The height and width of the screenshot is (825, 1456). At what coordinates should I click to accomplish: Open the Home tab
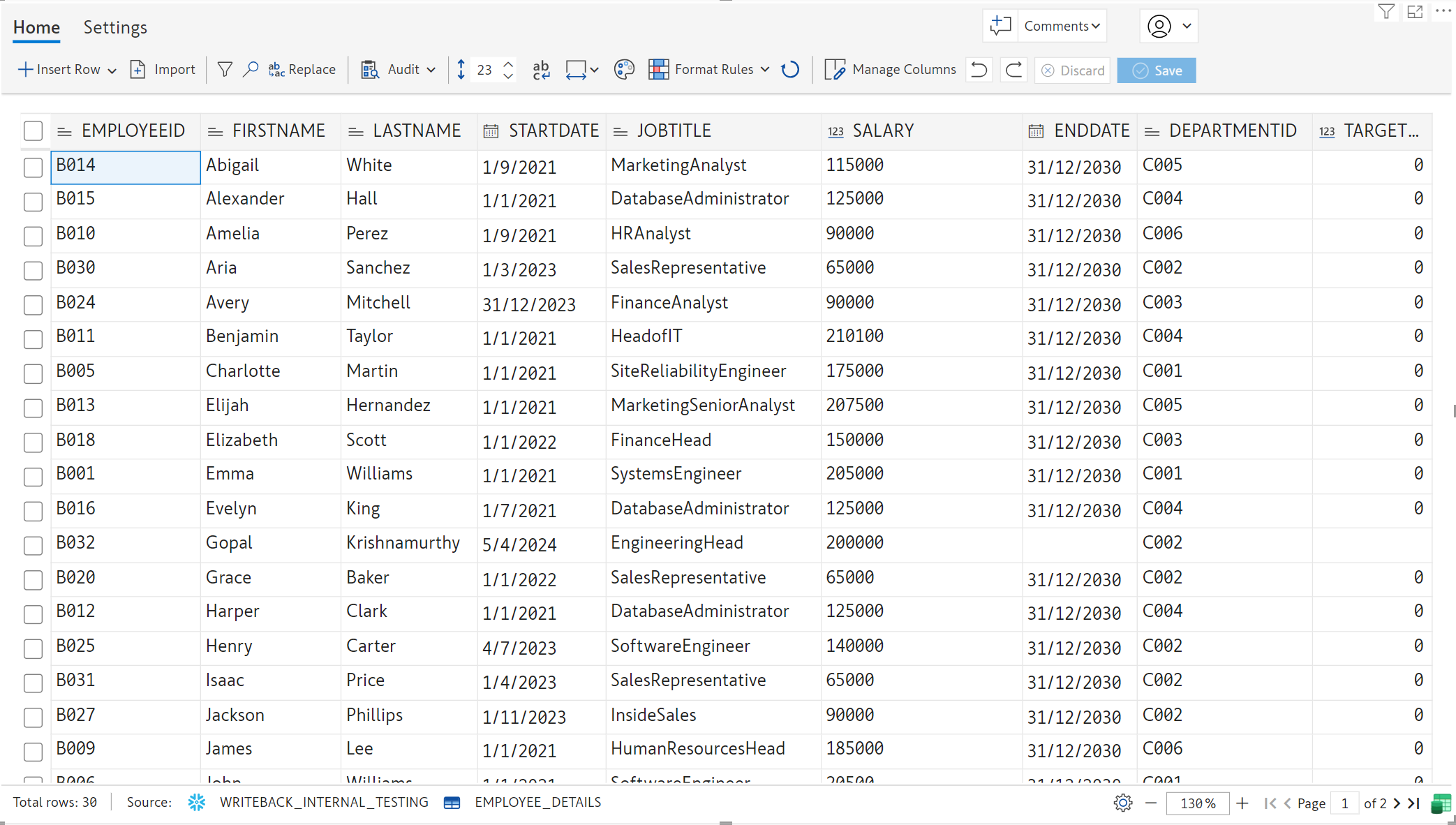[36, 27]
